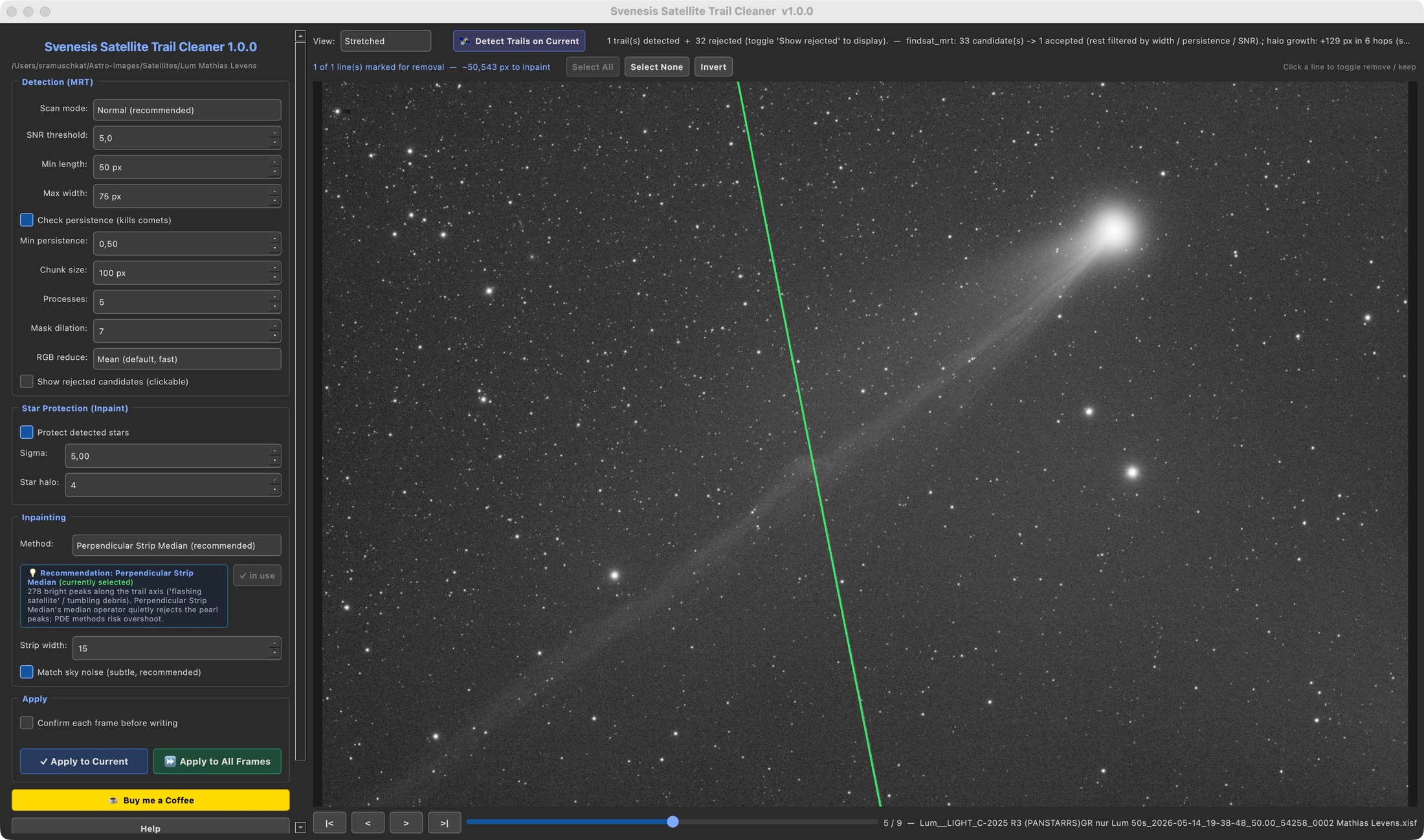
Task: Adjust the Max width stepper
Action: (x=274, y=196)
